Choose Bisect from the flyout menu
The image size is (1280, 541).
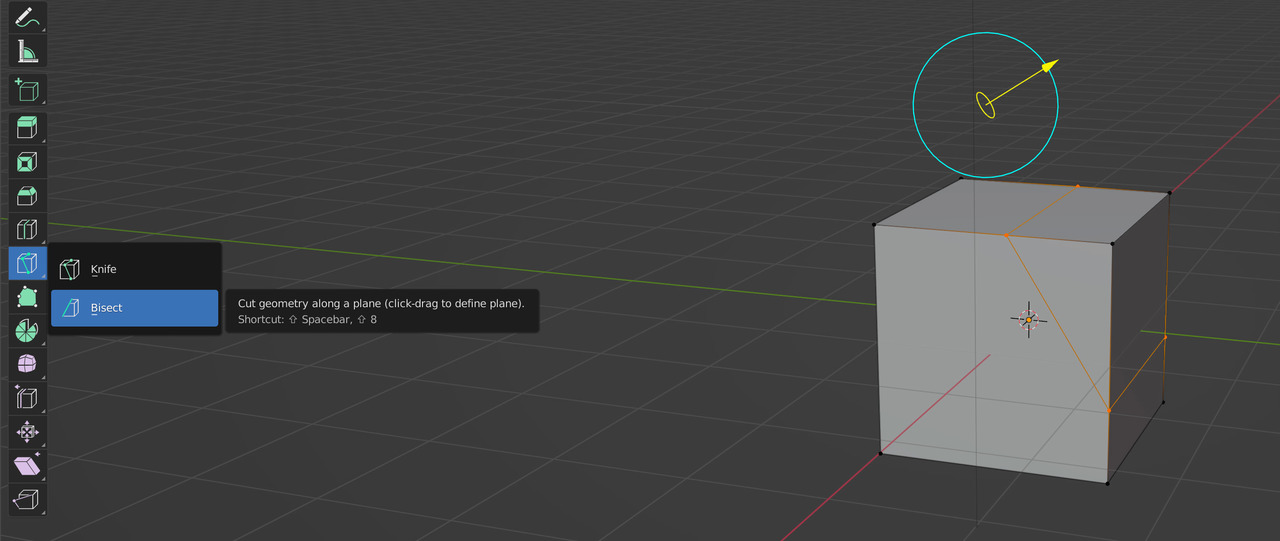point(134,308)
